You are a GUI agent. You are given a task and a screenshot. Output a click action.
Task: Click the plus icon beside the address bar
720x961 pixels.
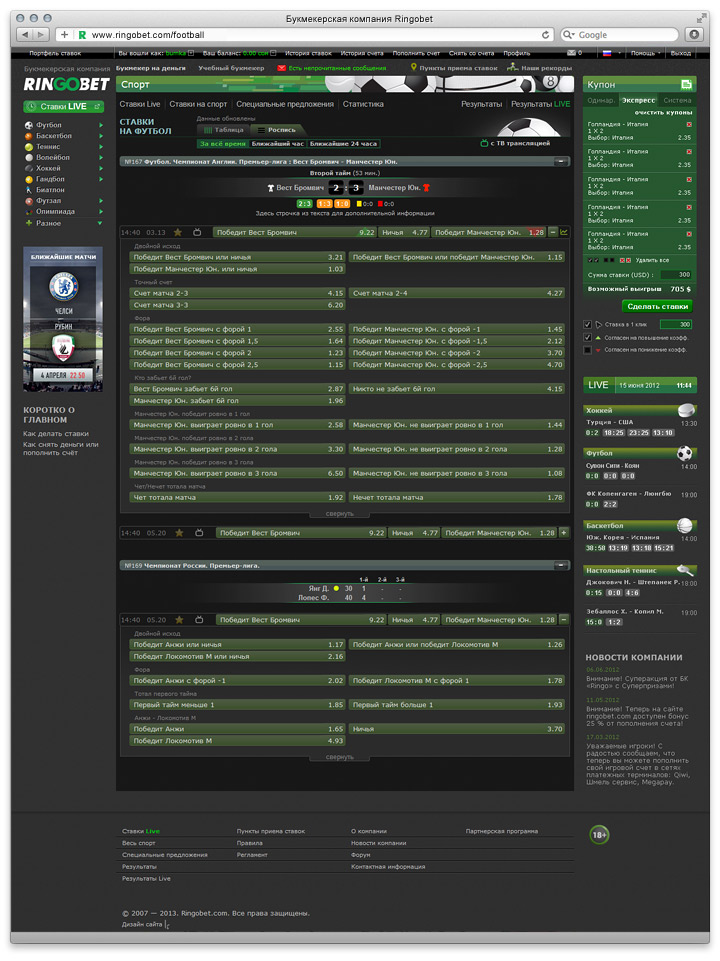[64, 35]
